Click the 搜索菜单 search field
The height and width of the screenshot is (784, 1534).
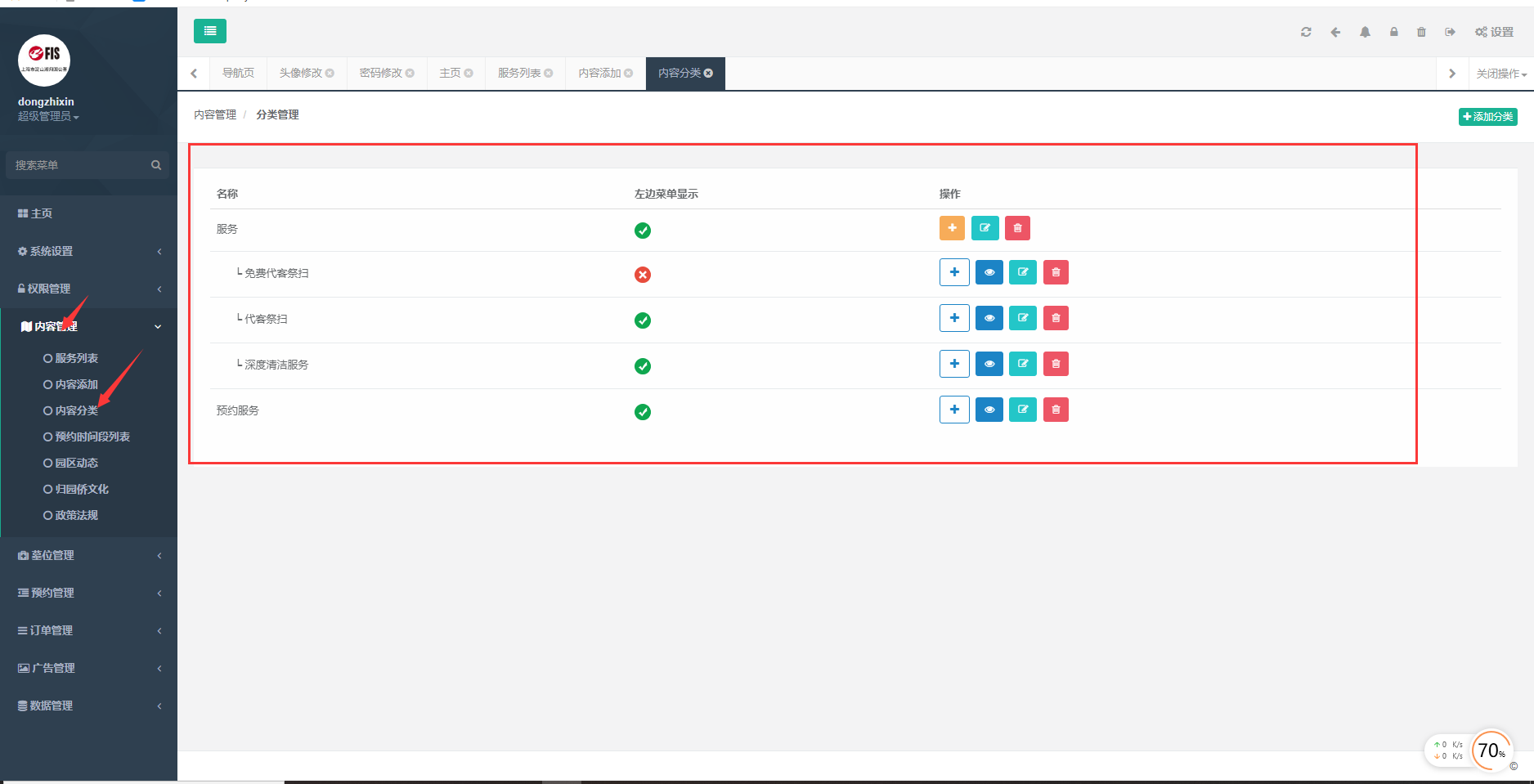87,165
